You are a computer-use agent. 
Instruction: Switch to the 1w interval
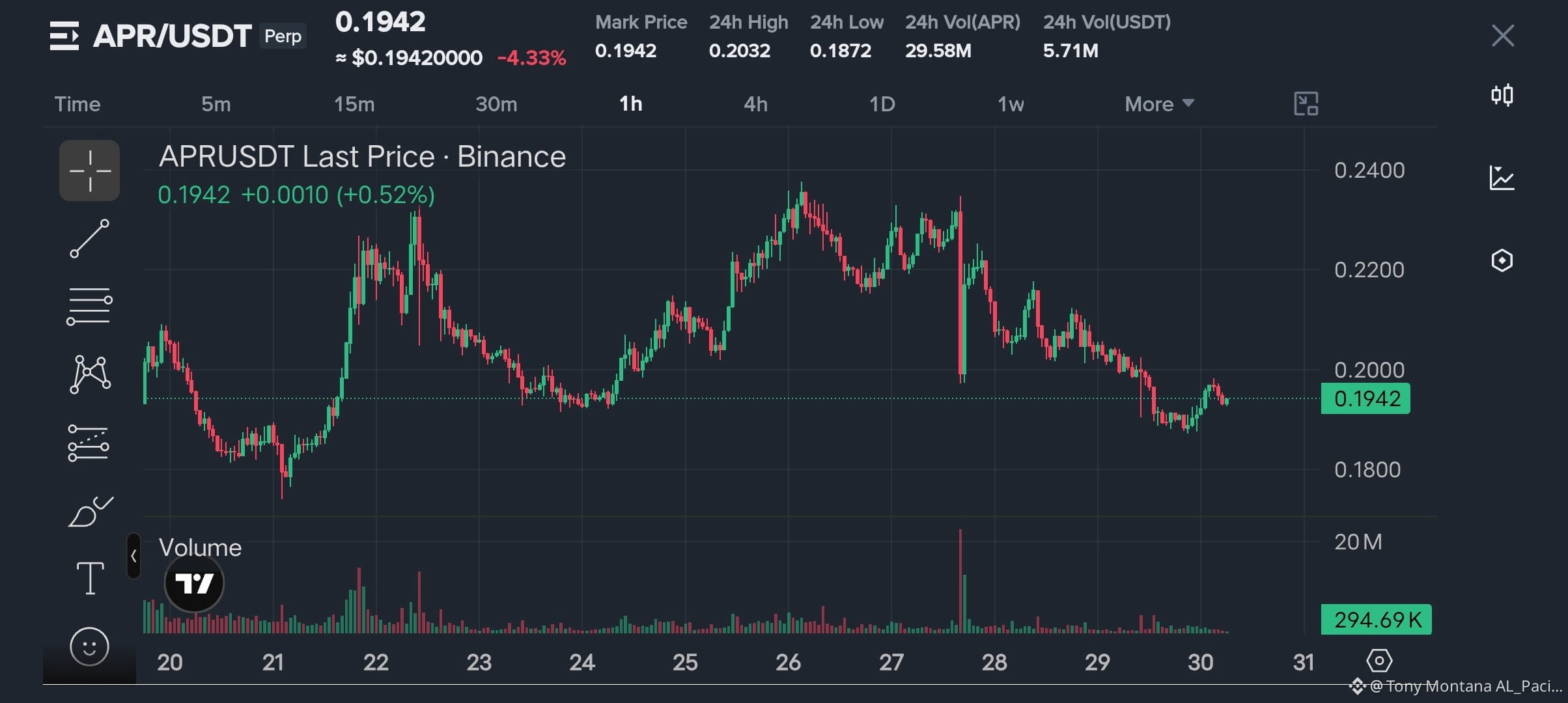1011,104
